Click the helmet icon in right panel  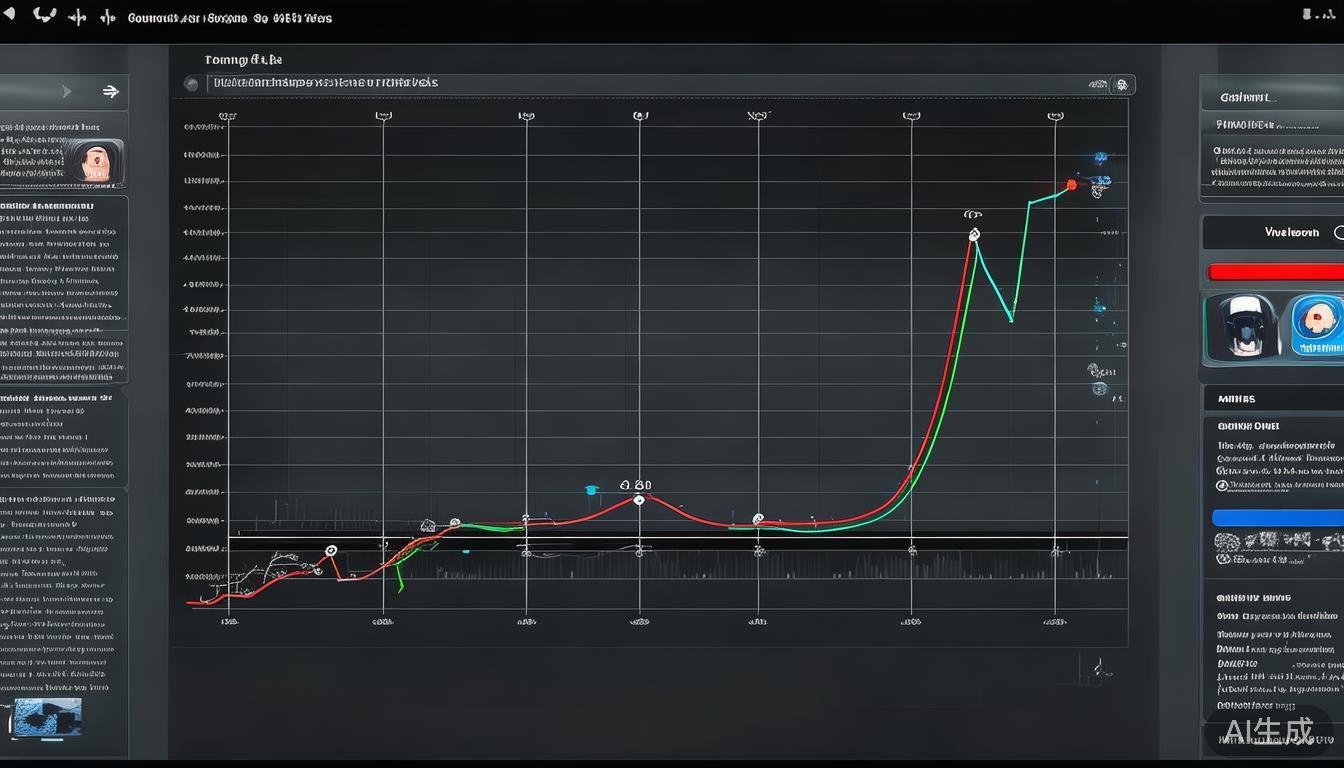pyautogui.click(x=1242, y=325)
